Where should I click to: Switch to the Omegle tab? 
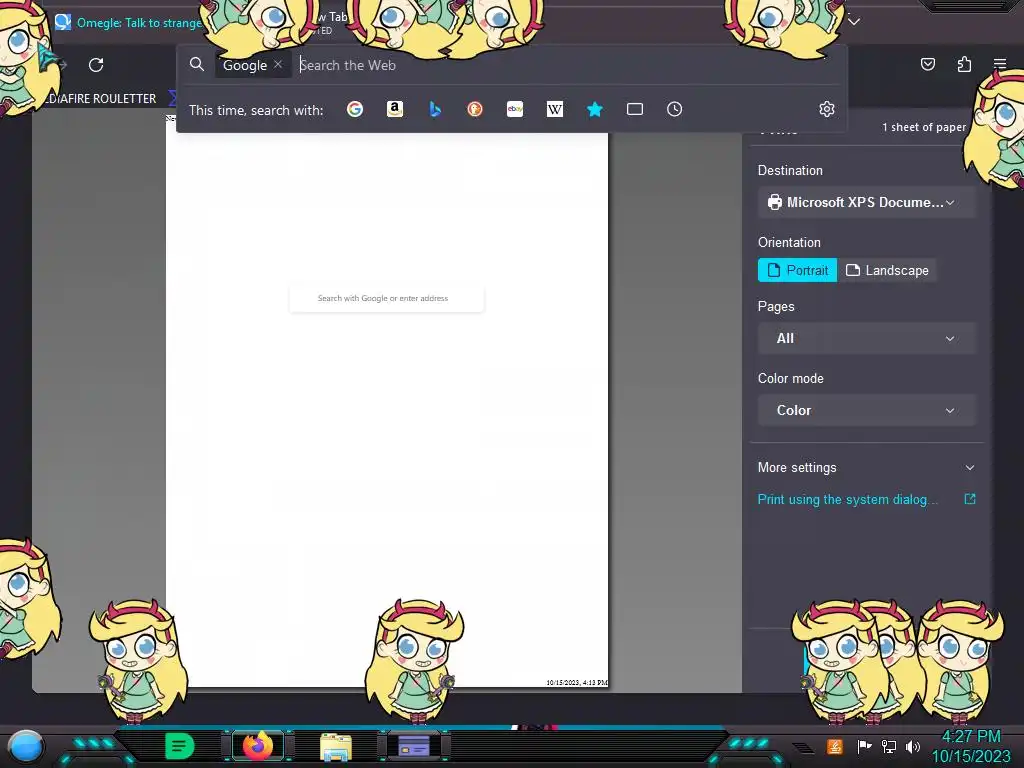click(x=128, y=23)
